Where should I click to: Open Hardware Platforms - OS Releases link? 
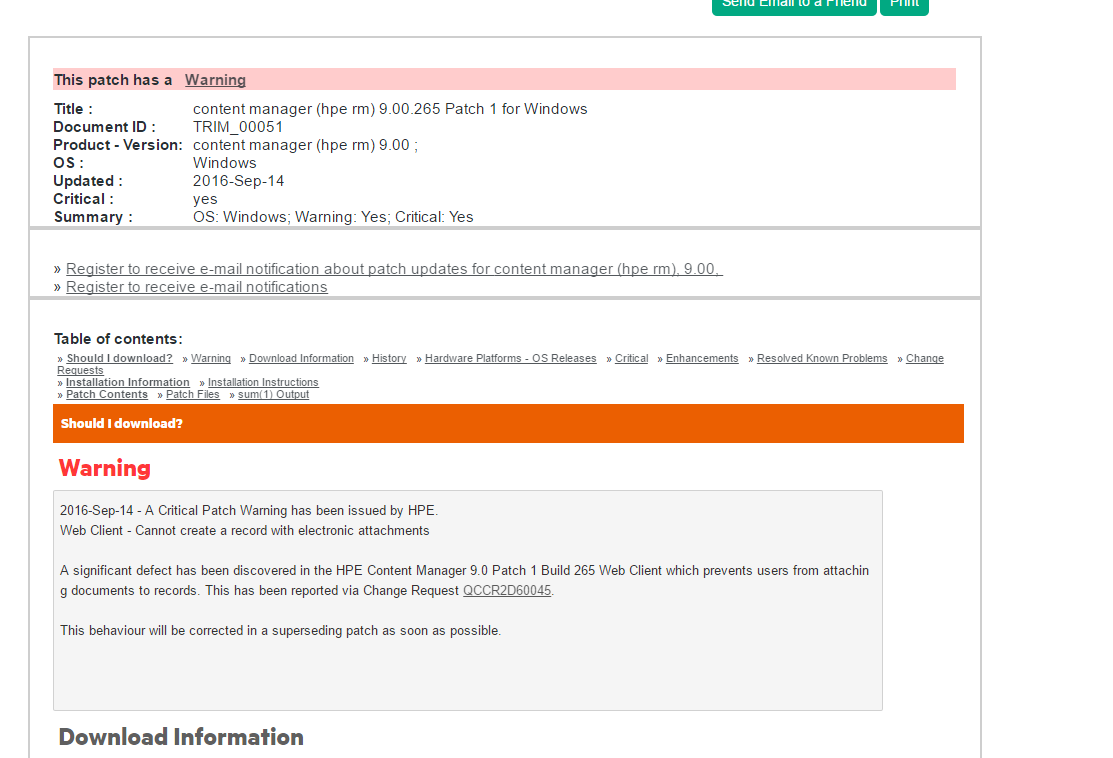coord(510,358)
